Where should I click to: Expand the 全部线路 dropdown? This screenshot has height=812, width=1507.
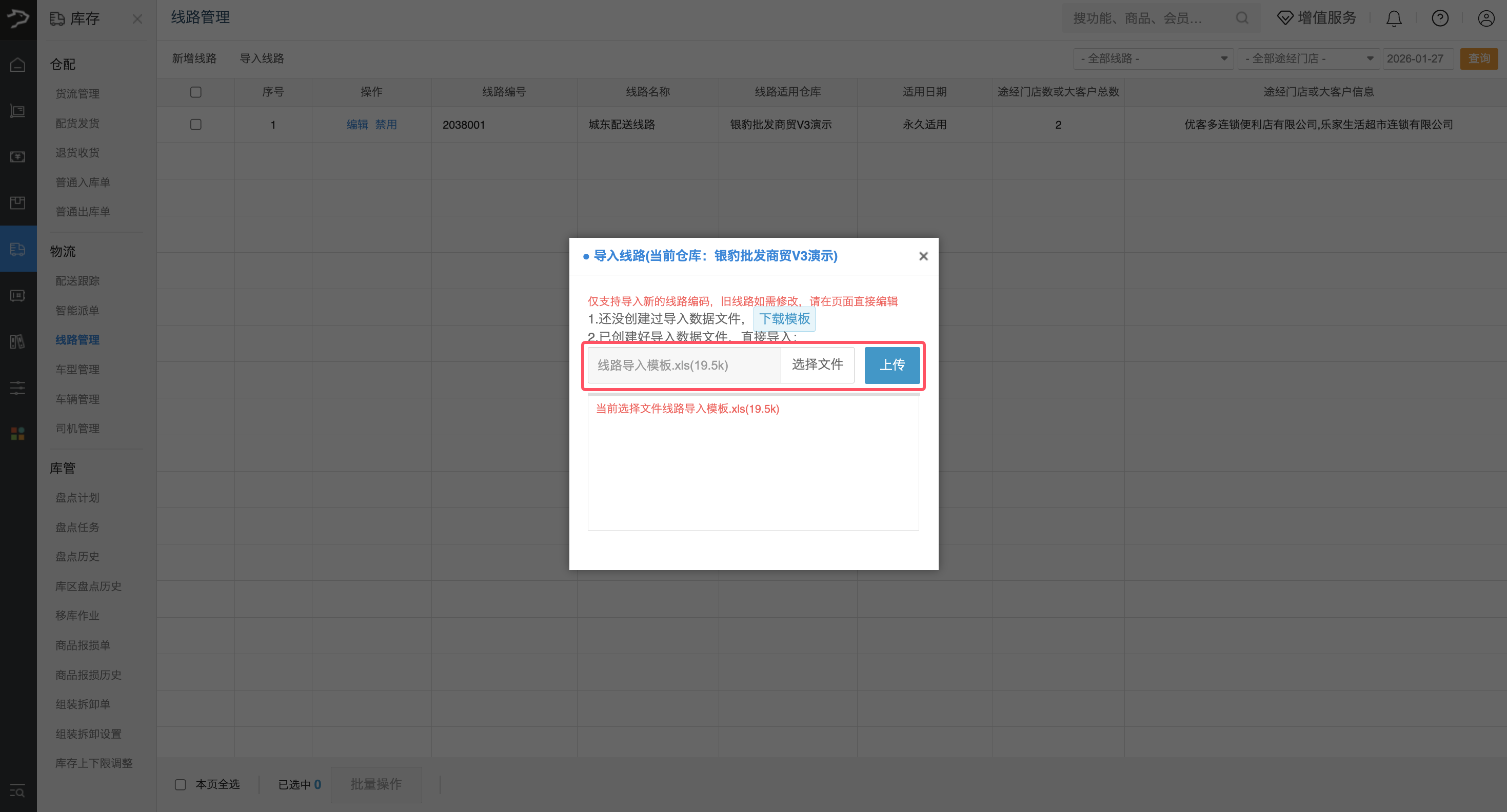click(1153, 58)
